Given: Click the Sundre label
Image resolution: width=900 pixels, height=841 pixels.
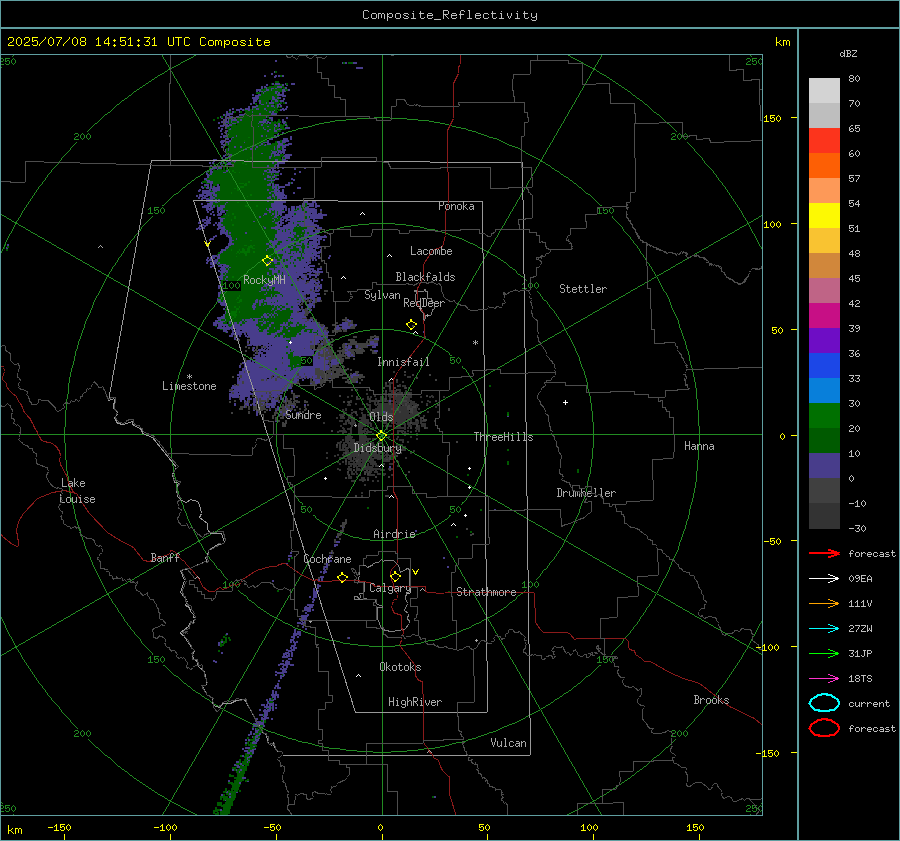Looking at the screenshot, I should [x=304, y=415].
